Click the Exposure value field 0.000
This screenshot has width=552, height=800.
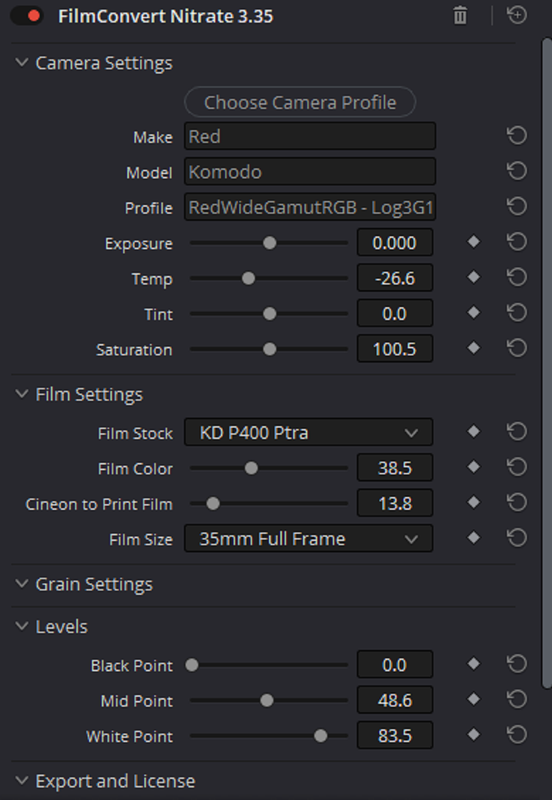pyautogui.click(x=395, y=242)
